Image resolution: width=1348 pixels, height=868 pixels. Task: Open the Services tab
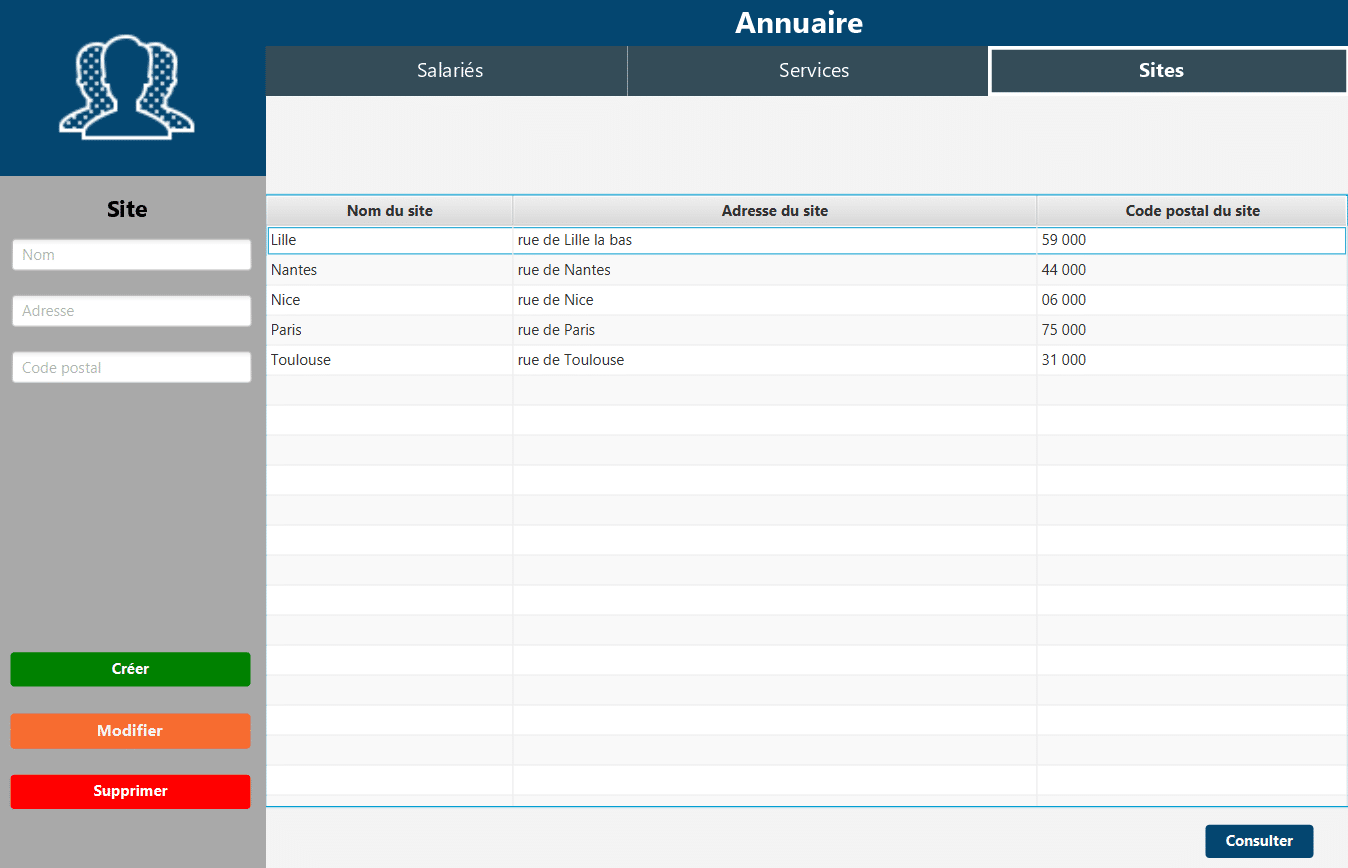tap(813, 70)
